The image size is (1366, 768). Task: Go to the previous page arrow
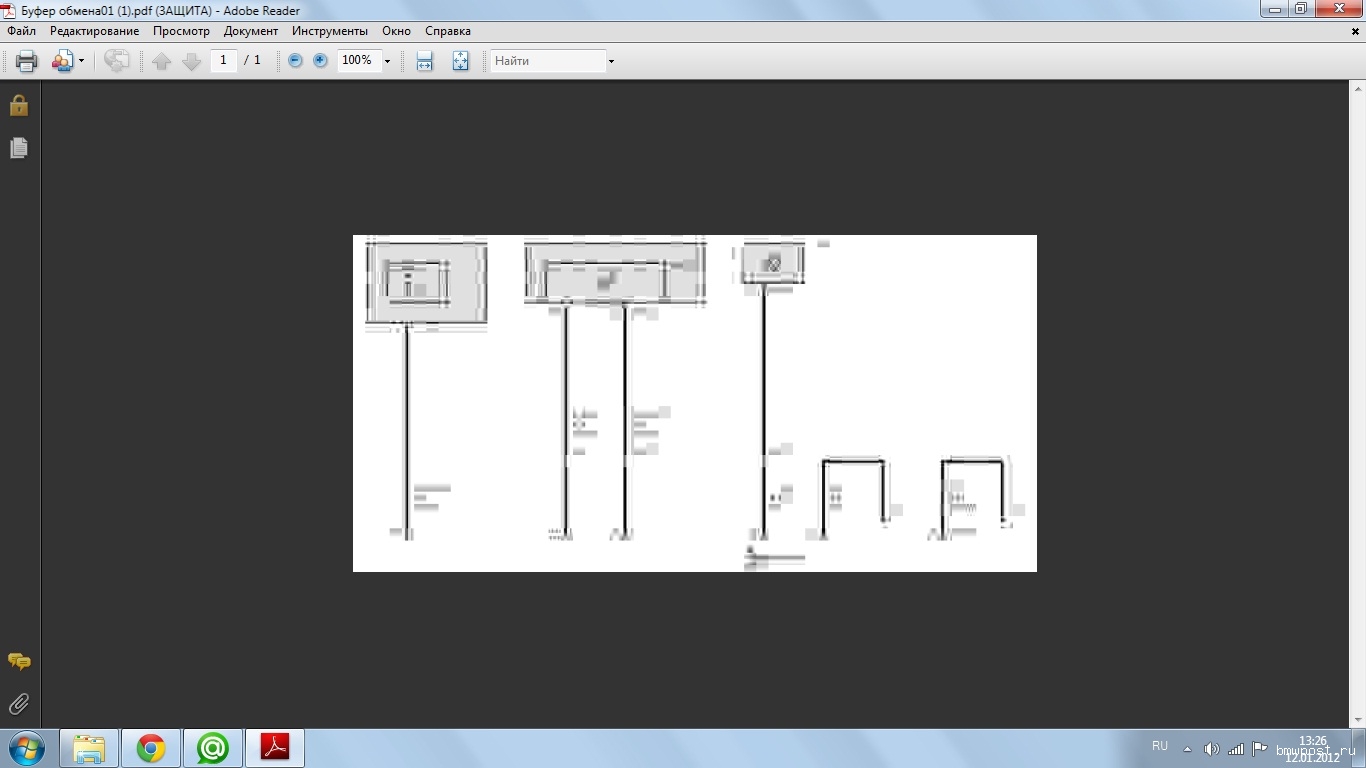(161, 61)
